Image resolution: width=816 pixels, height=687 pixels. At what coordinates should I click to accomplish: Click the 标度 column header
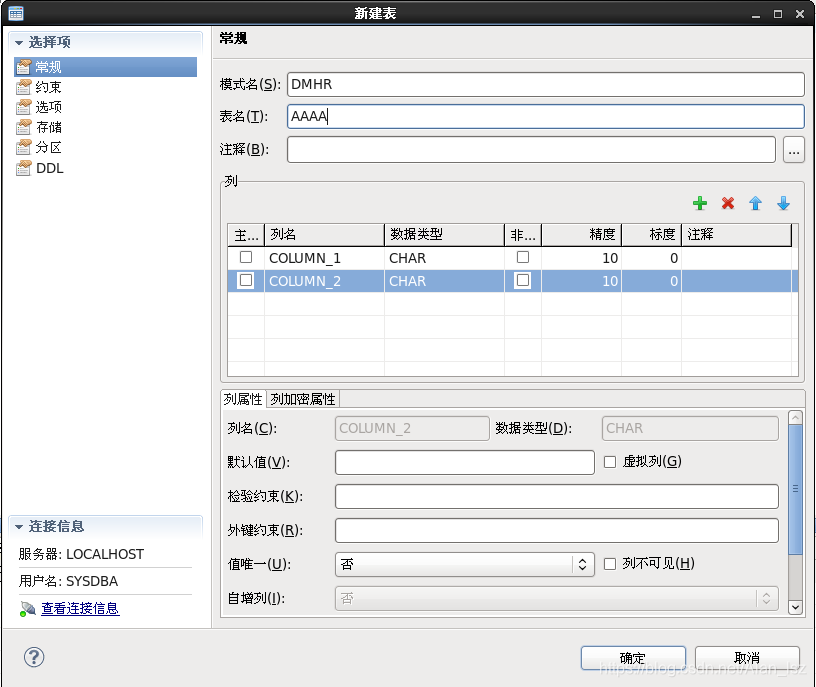pos(652,235)
